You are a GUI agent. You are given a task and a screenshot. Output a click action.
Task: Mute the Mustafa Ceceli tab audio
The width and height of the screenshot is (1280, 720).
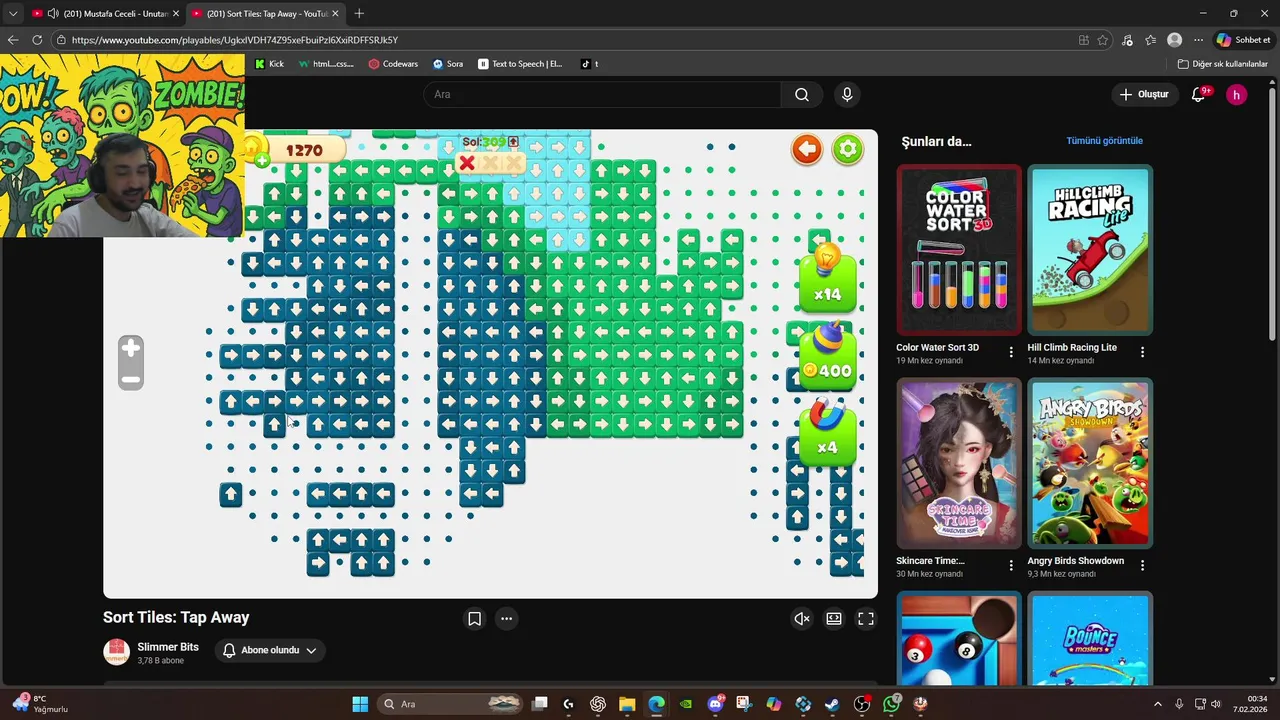point(52,13)
